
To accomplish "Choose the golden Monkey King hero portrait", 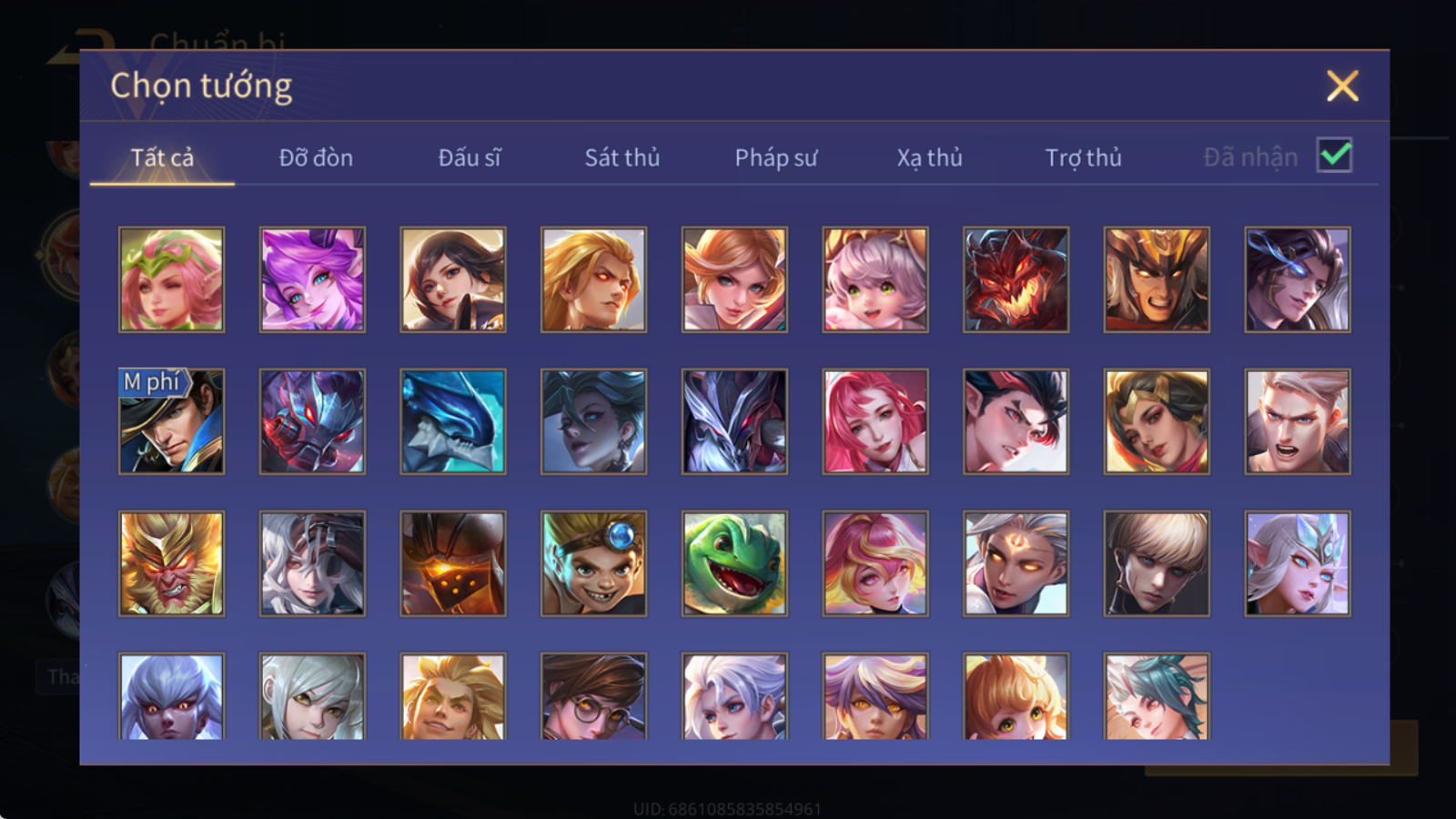I will 171,563.
